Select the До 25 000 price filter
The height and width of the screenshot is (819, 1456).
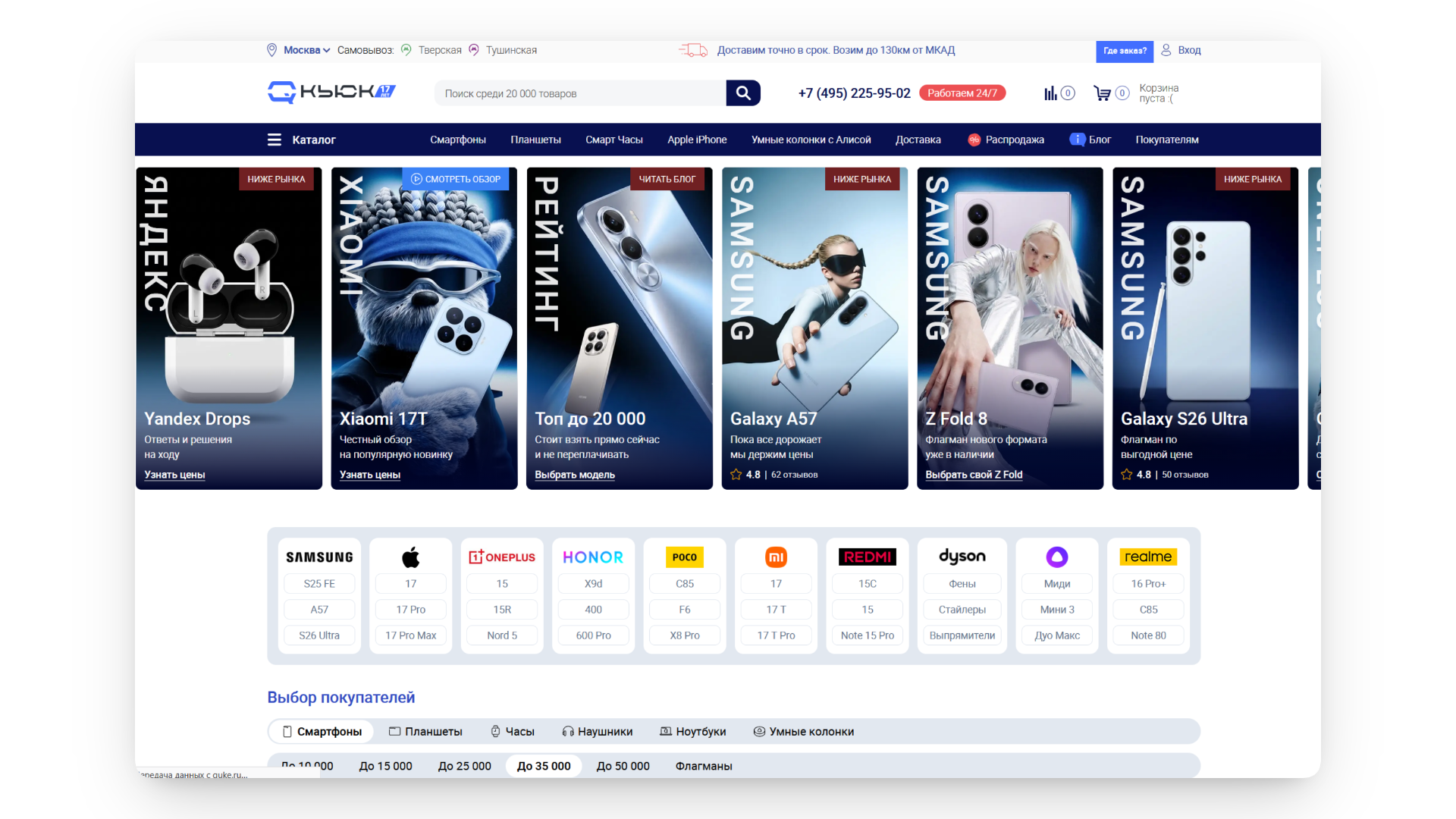pos(465,766)
